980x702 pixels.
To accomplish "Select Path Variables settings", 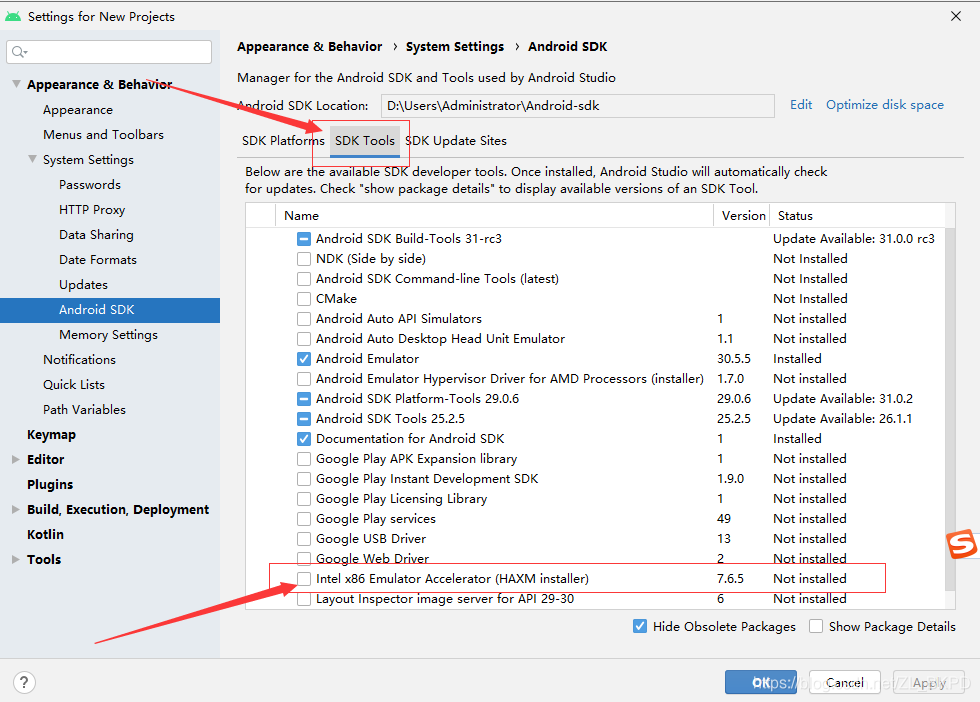I will click(84, 410).
